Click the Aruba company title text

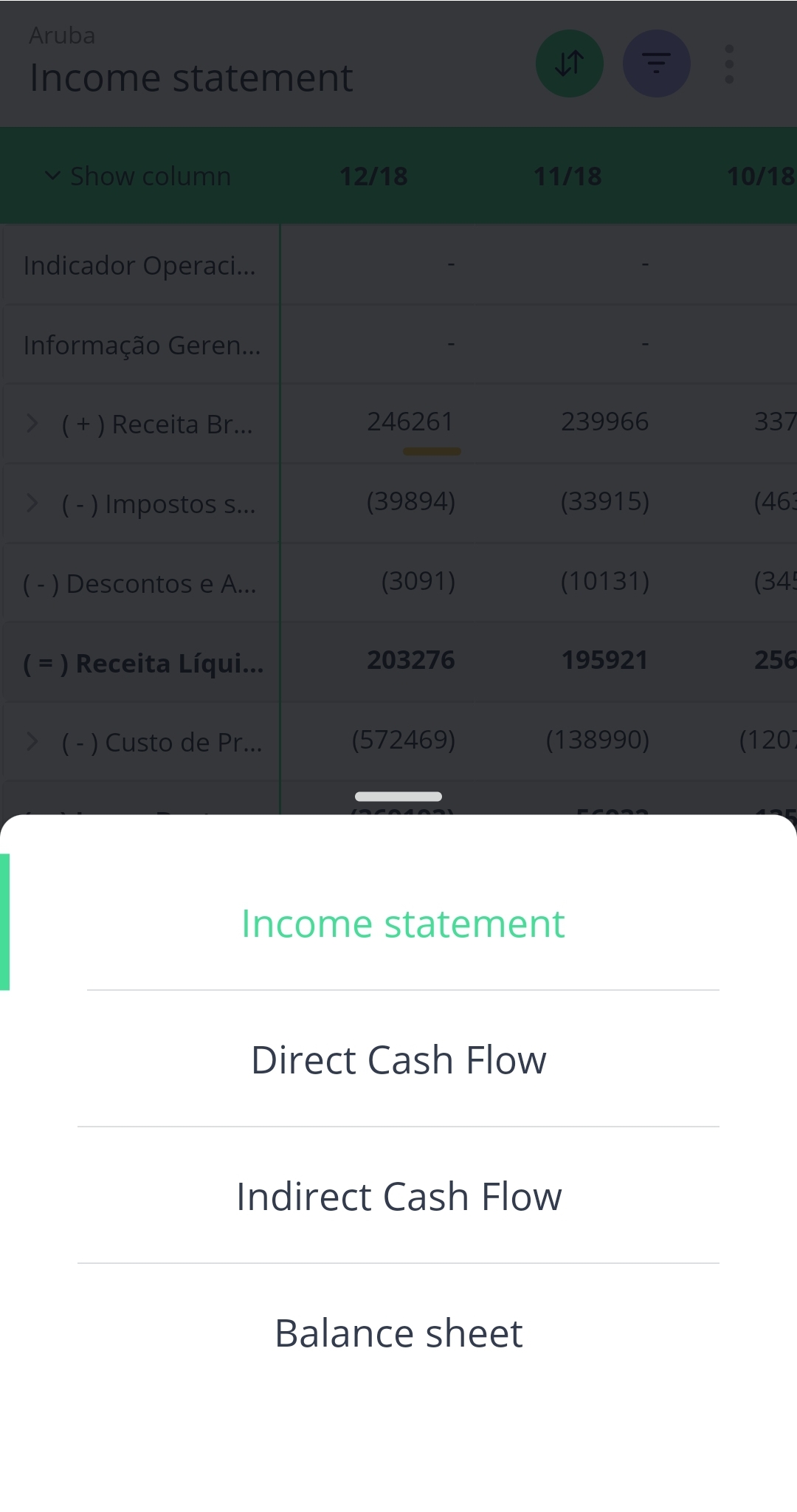[62, 35]
